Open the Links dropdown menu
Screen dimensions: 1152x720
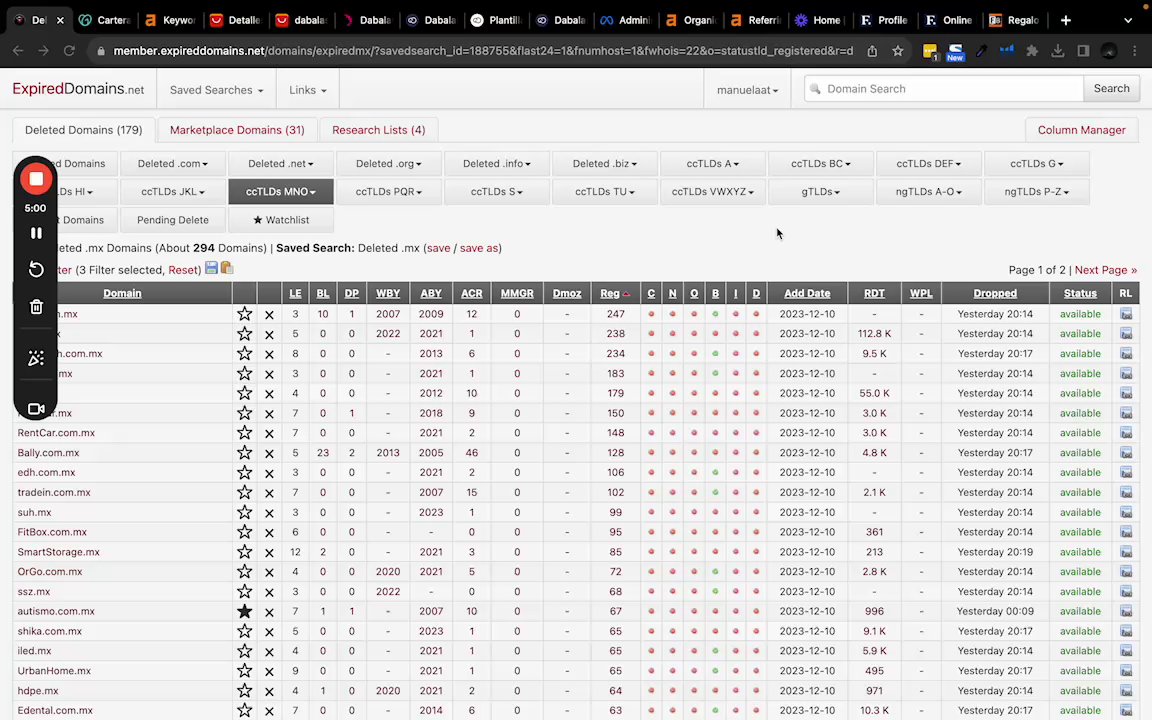[308, 90]
